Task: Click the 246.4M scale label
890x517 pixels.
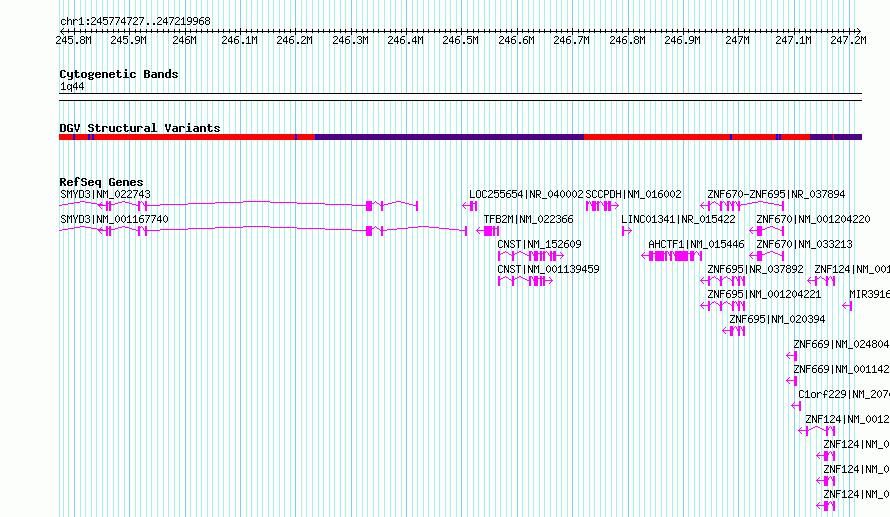Action: point(405,40)
